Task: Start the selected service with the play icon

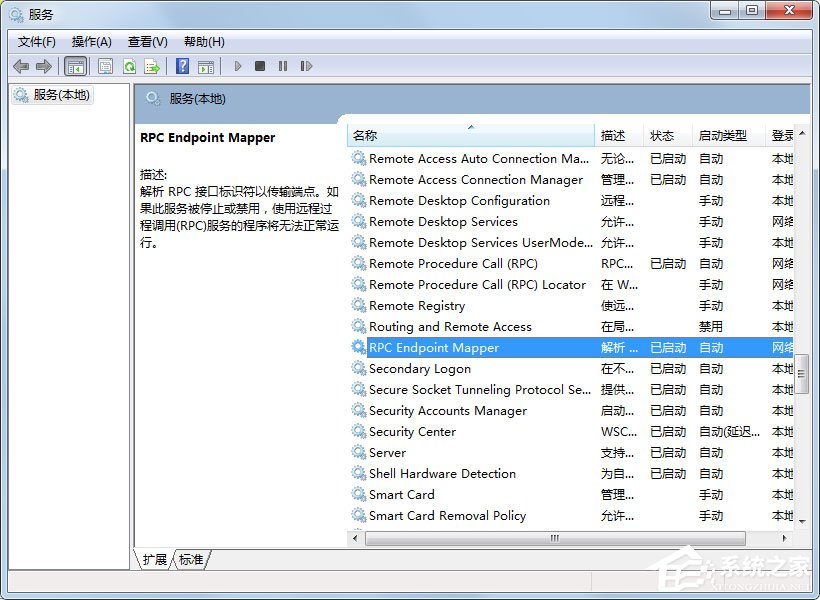Action: (238, 66)
